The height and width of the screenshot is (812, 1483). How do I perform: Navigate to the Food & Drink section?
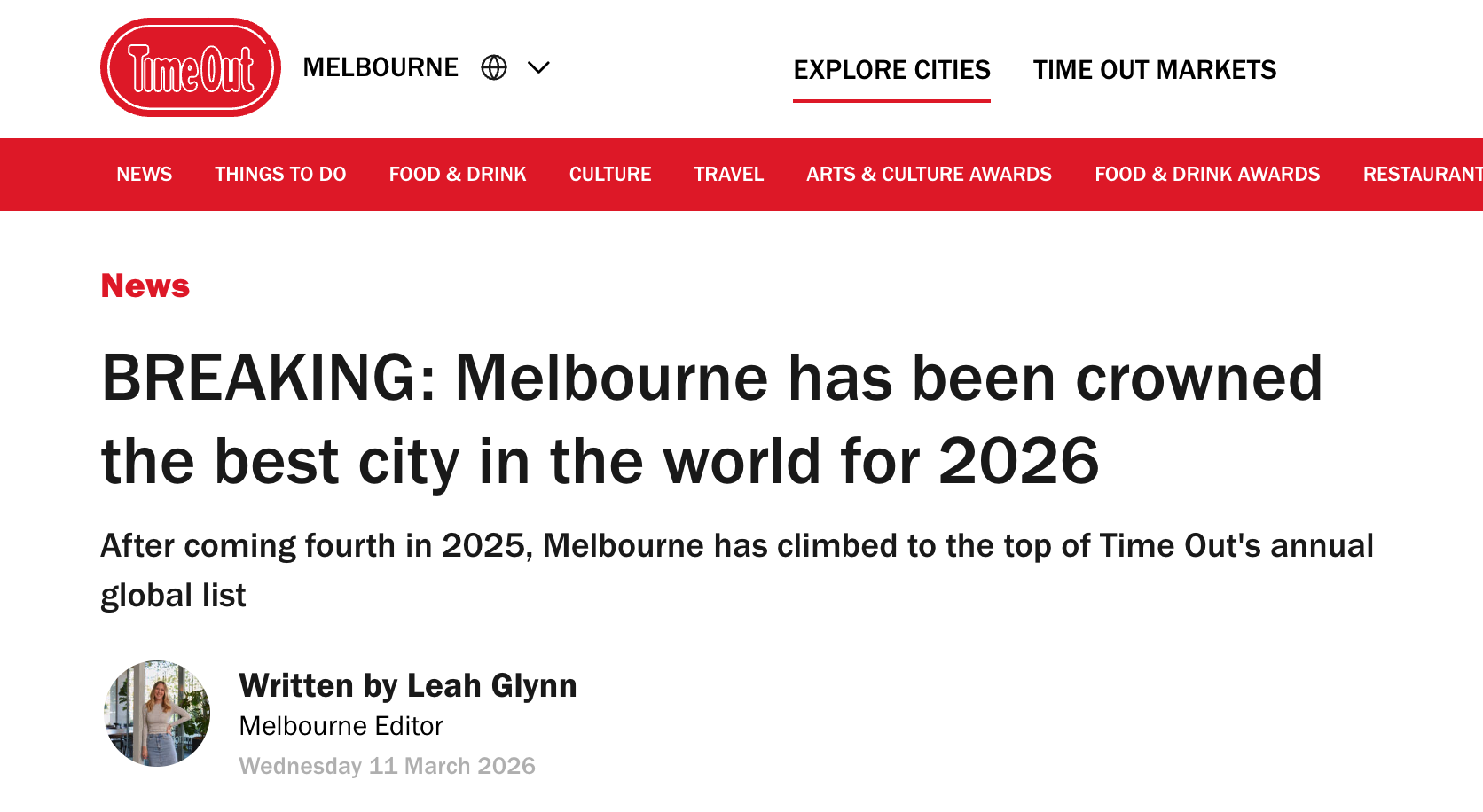click(458, 175)
